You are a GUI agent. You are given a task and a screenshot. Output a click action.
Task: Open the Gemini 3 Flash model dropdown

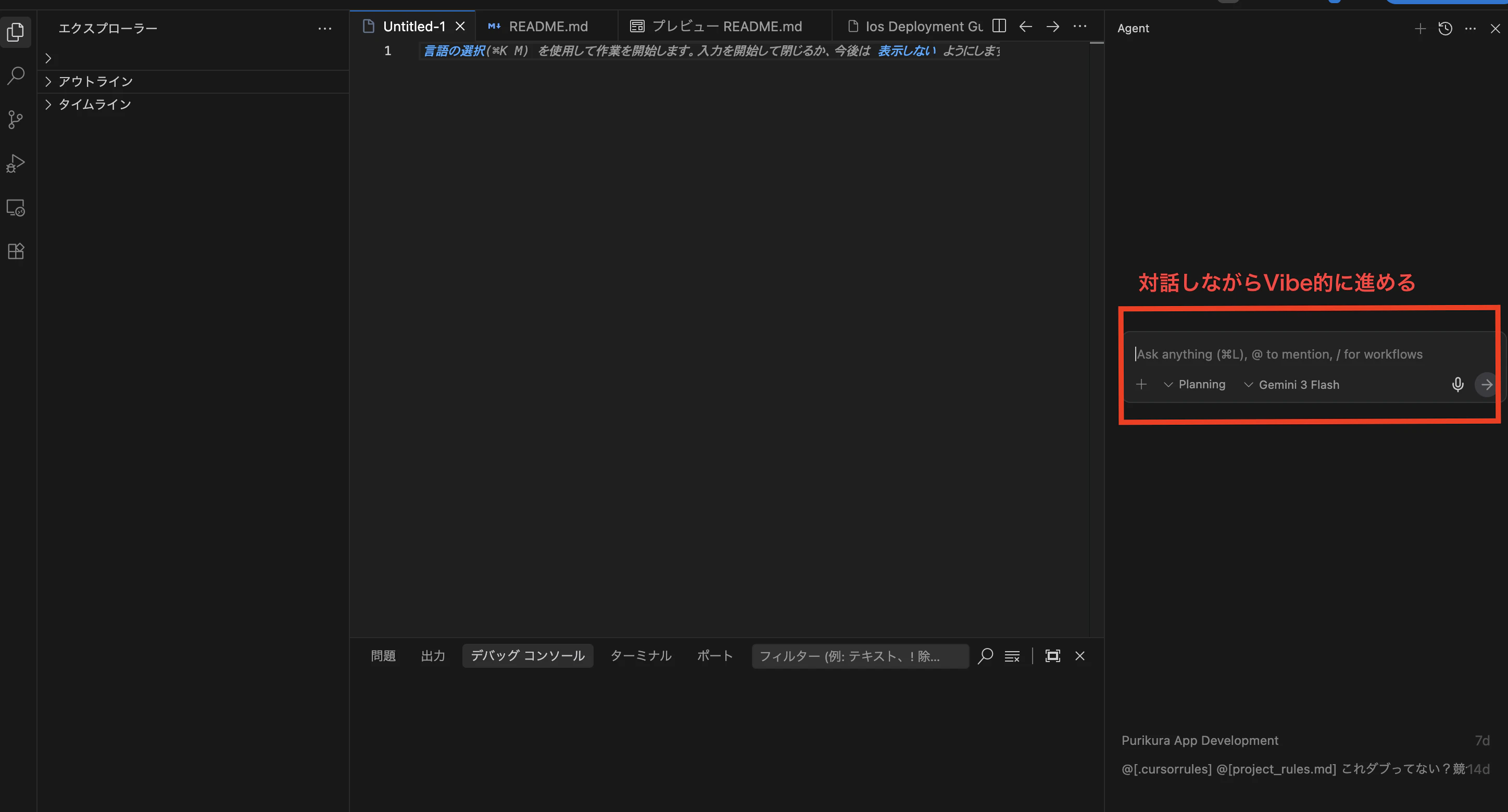click(1291, 384)
